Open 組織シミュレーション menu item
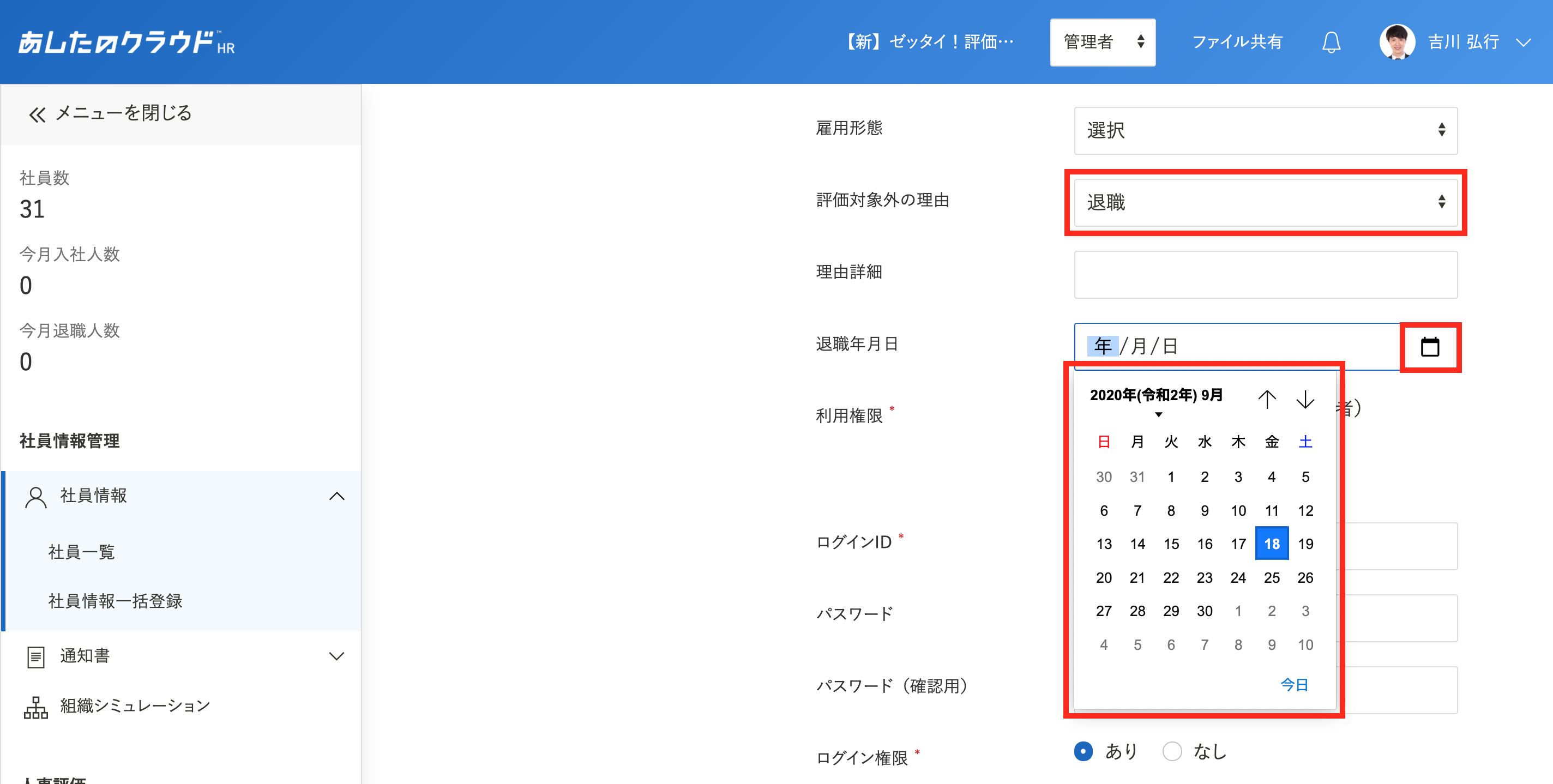This screenshot has width=1553, height=784. tap(135, 705)
